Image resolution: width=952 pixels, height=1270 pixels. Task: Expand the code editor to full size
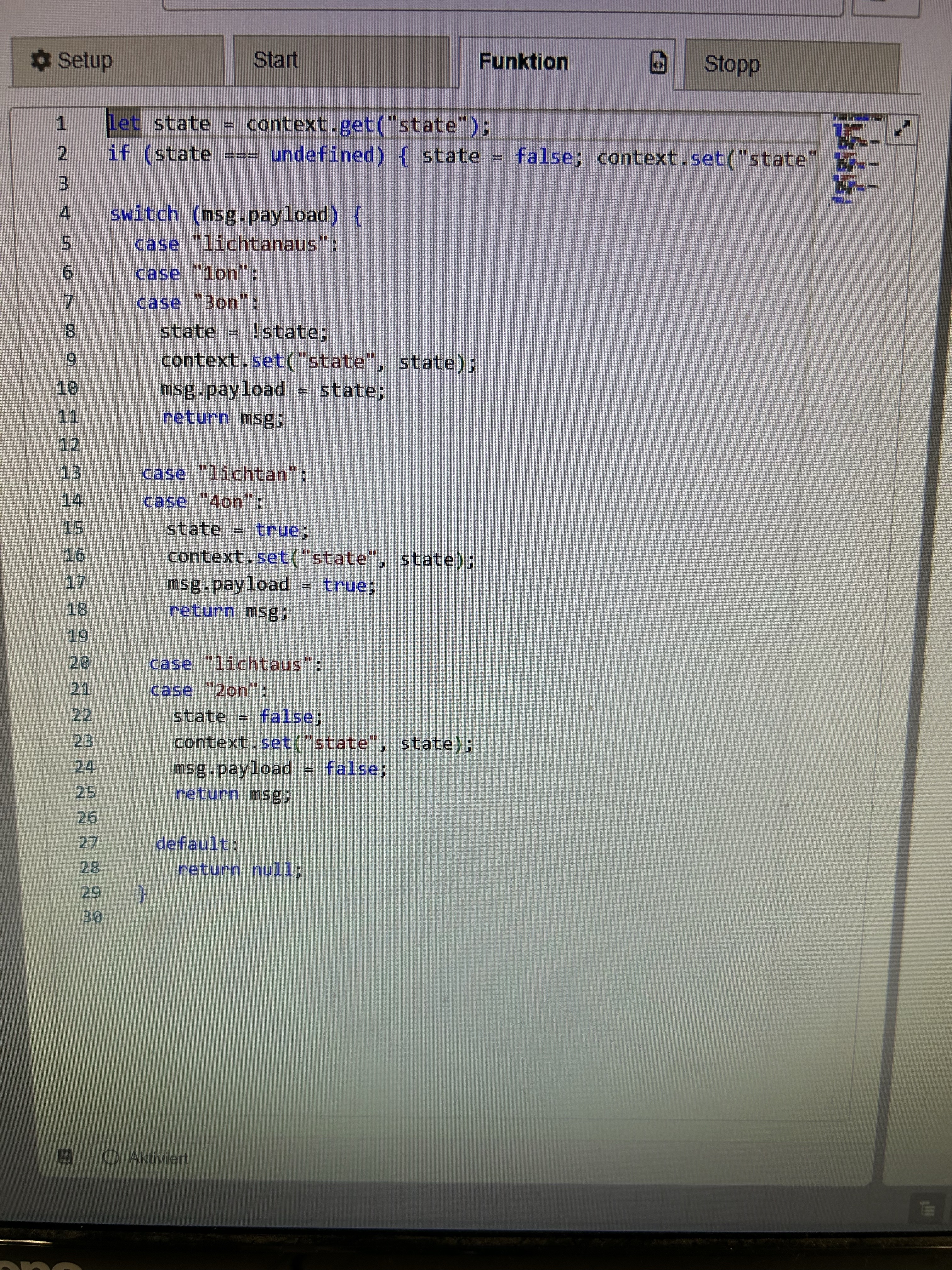pyautogui.click(x=902, y=129)
